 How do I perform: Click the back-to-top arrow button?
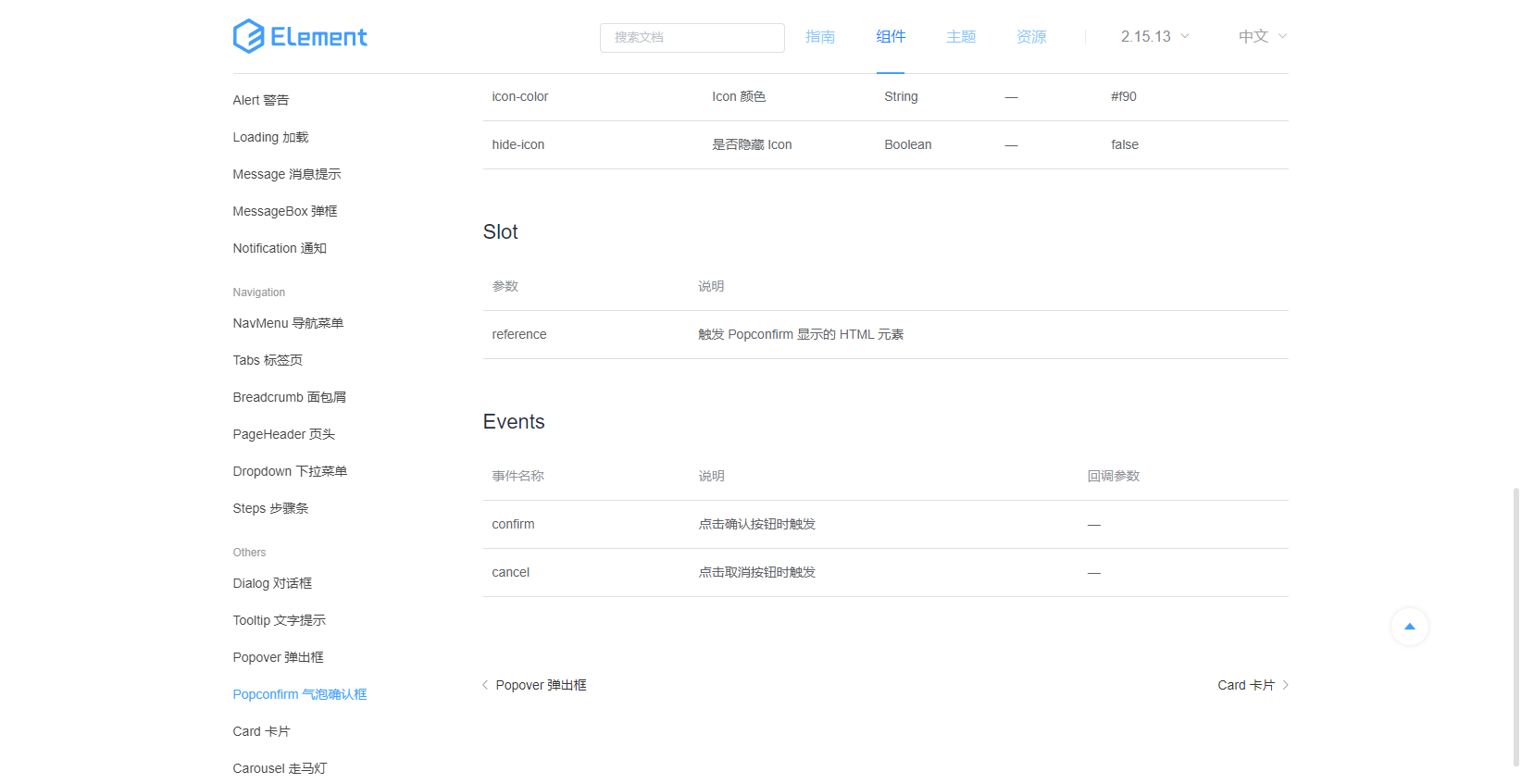pyautogui.click(x=1409, y=627)
